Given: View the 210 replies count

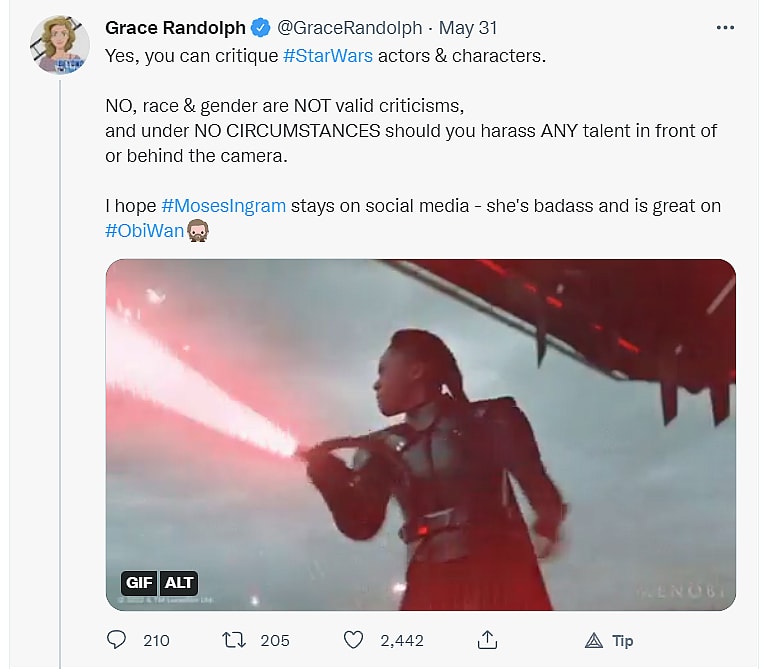Looking at the screenshot, I should (156, 640).
